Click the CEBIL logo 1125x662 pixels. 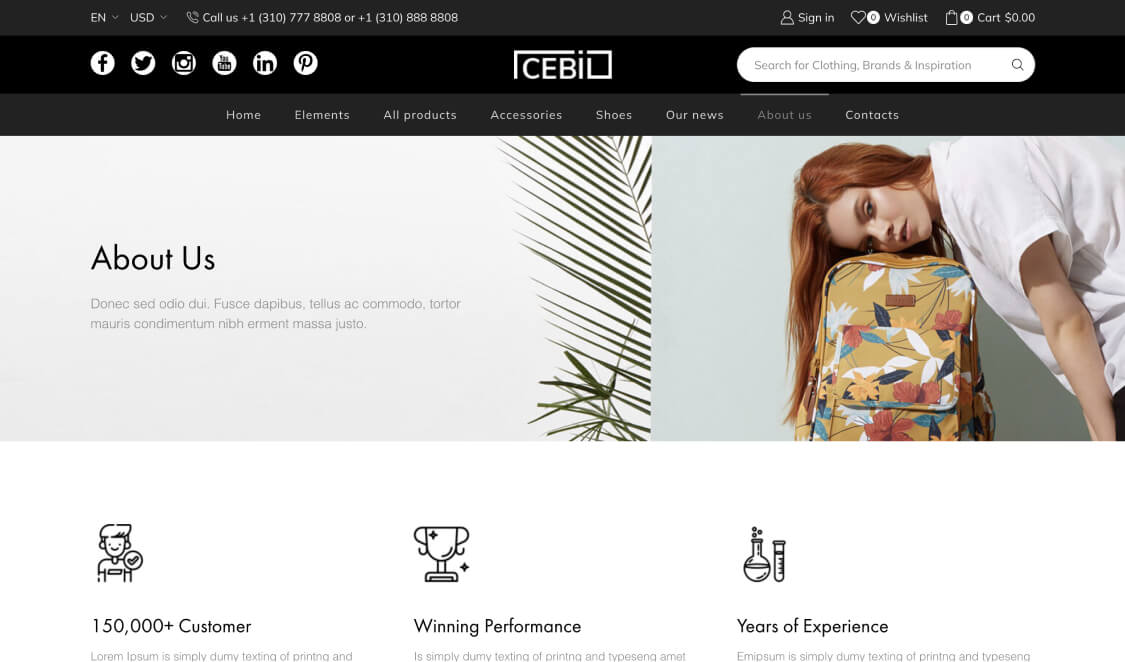tap(562, 65)
